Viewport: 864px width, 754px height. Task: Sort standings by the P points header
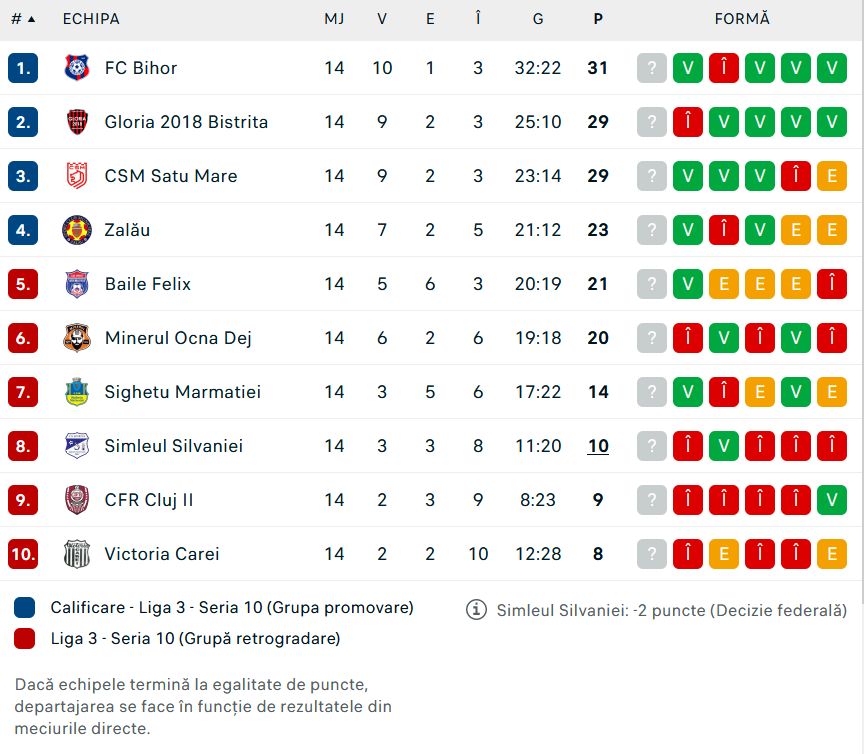598,19
